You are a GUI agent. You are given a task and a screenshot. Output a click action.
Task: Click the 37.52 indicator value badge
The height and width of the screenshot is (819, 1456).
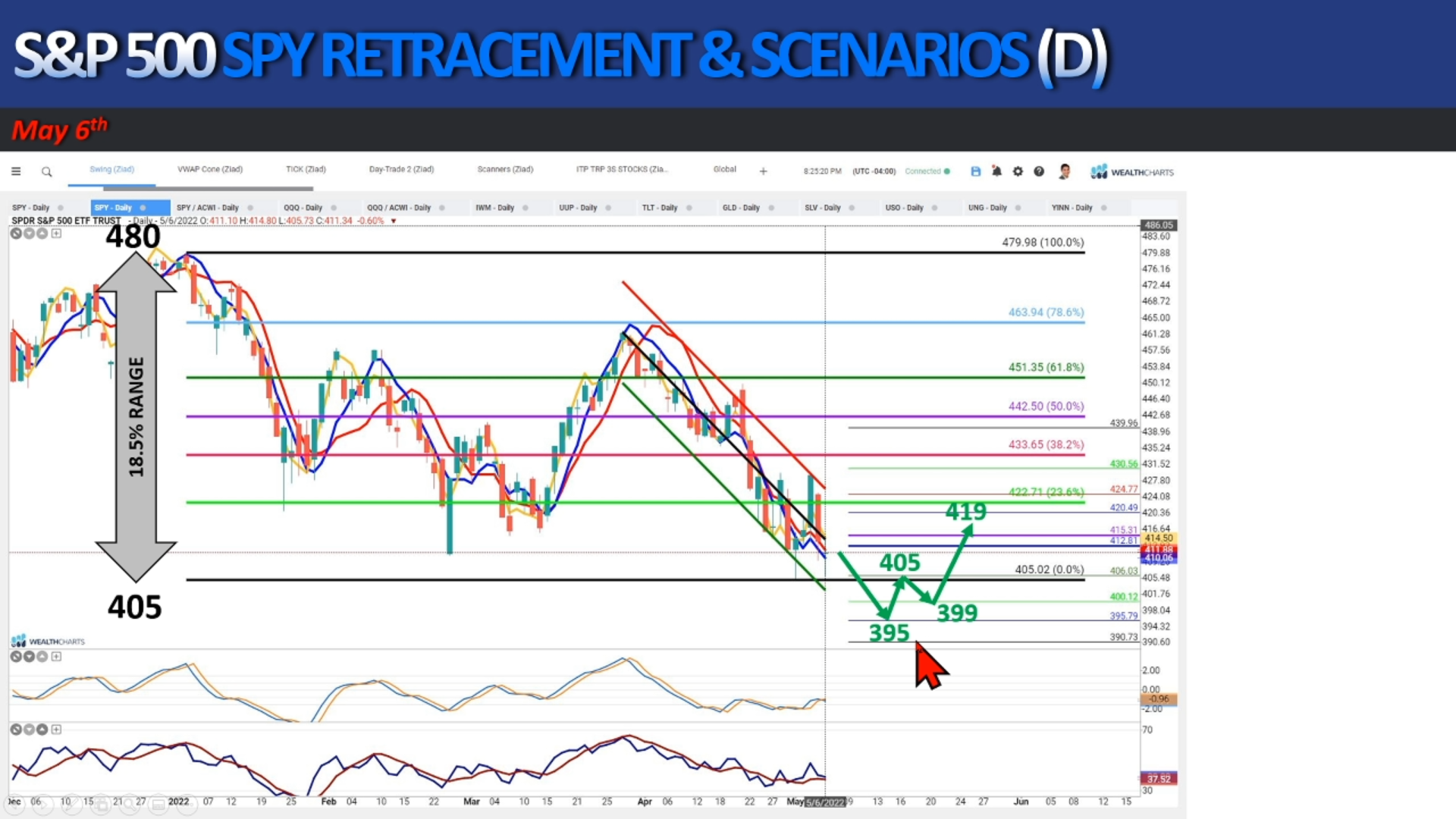(1158, 779)
